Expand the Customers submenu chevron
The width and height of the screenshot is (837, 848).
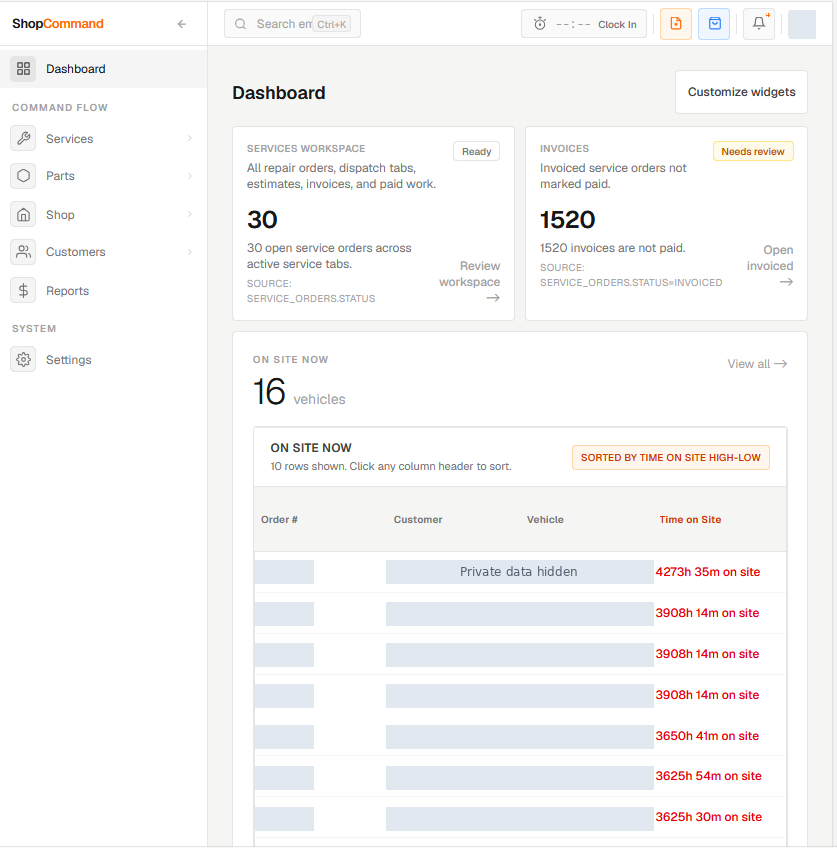click(190, 252)
